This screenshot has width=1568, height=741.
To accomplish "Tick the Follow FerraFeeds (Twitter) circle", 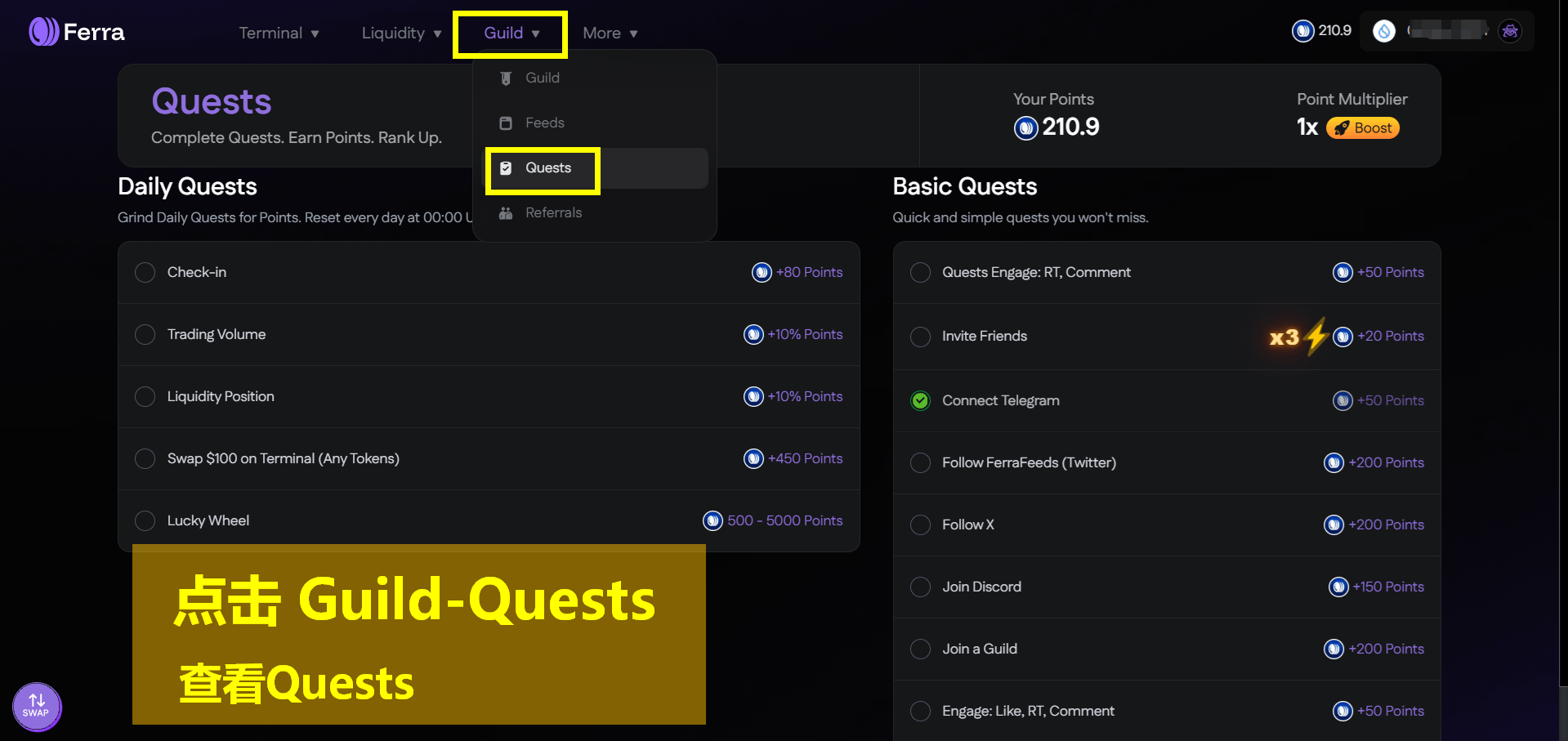I will tap(920, 462).
